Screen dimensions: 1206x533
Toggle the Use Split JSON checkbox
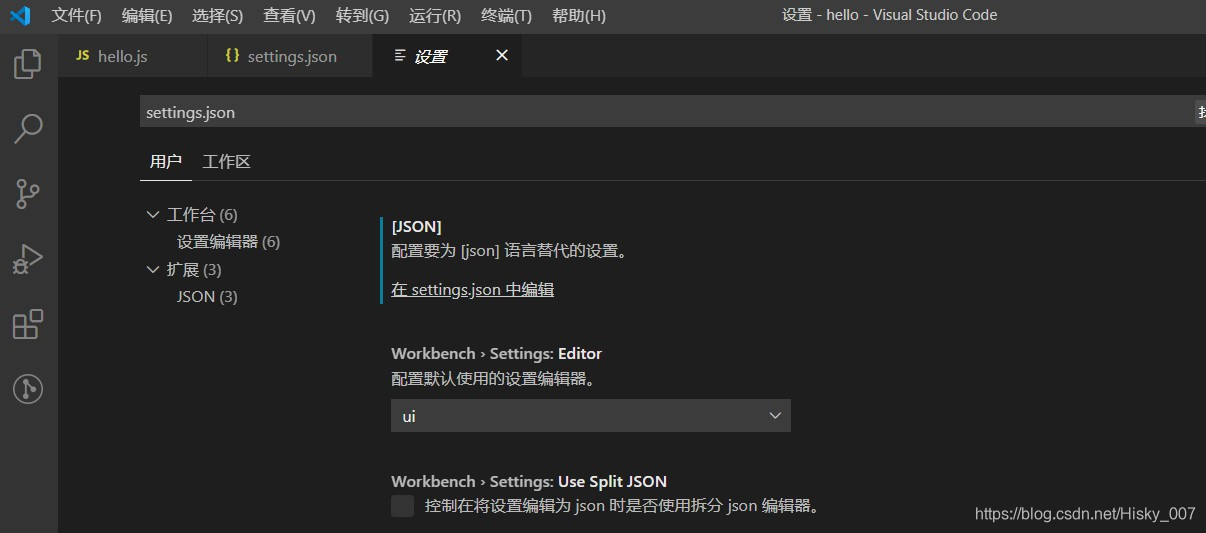[x=402, y=506]
